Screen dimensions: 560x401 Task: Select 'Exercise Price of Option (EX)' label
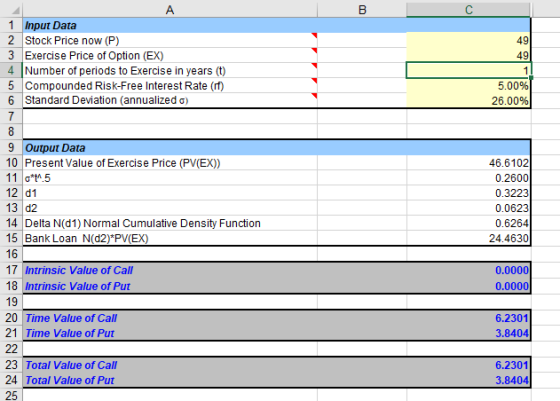[x=170, y=55]
